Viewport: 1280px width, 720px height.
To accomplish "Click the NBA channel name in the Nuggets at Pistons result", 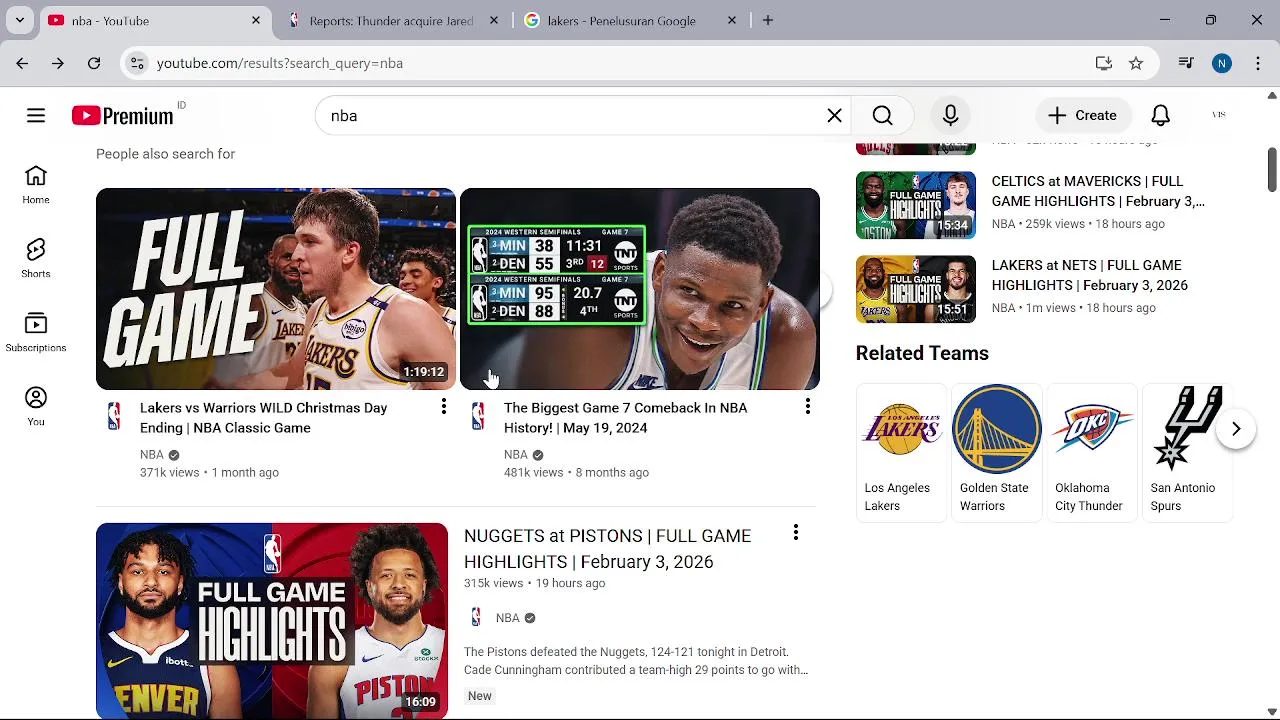I will 508,618.
